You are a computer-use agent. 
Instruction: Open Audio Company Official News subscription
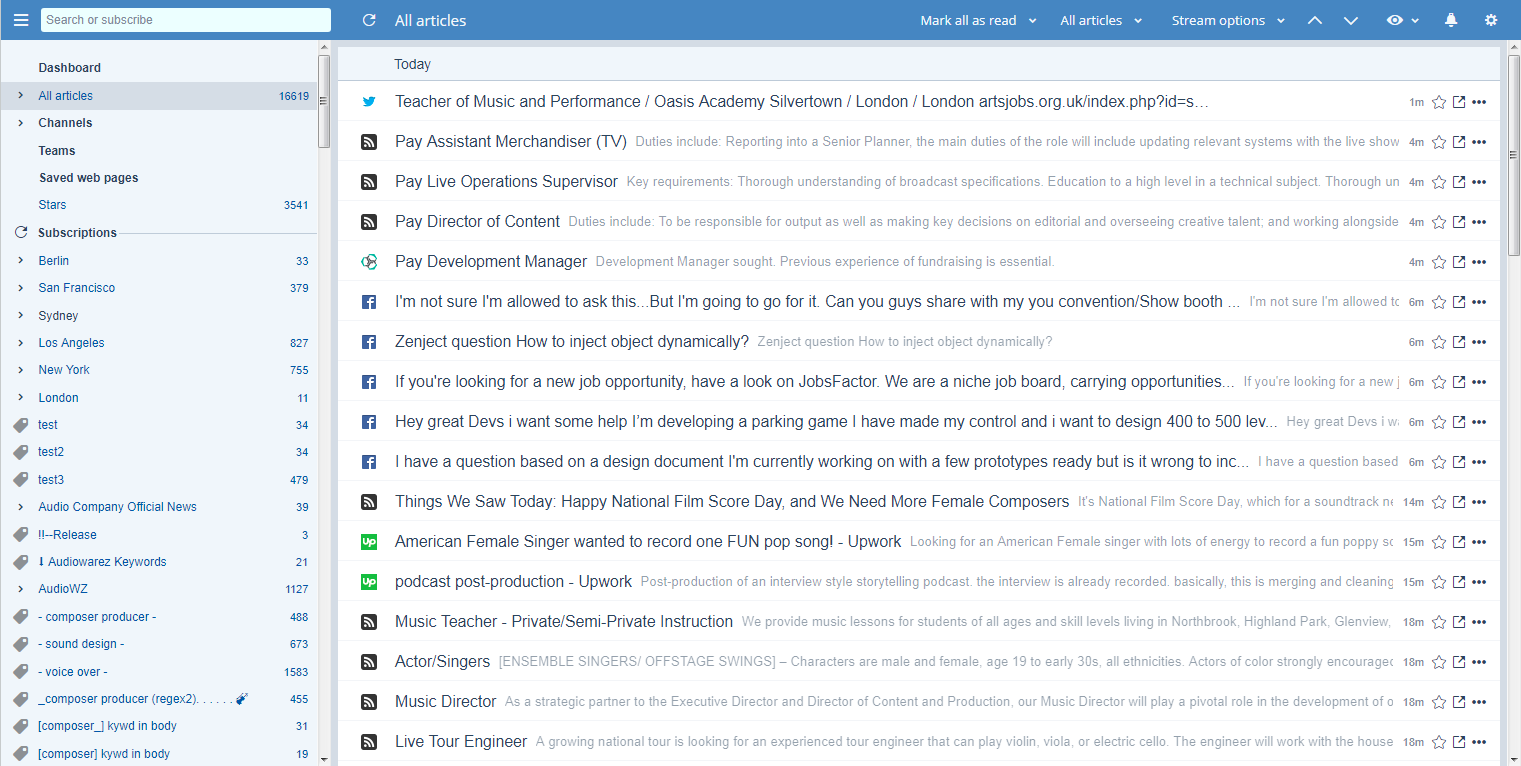point(117,507)
